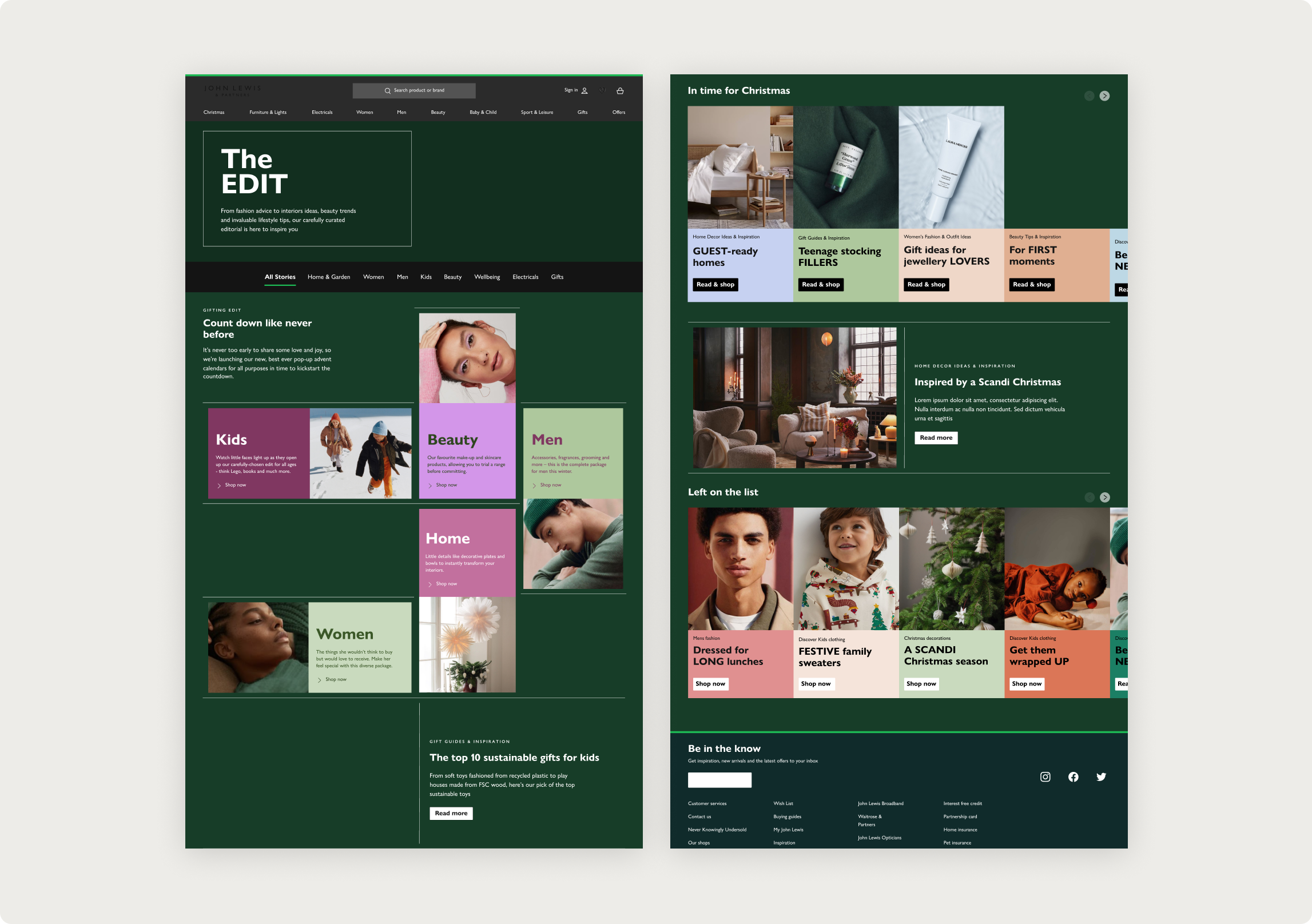Open the Facebook social icon

coord(1073,776)
